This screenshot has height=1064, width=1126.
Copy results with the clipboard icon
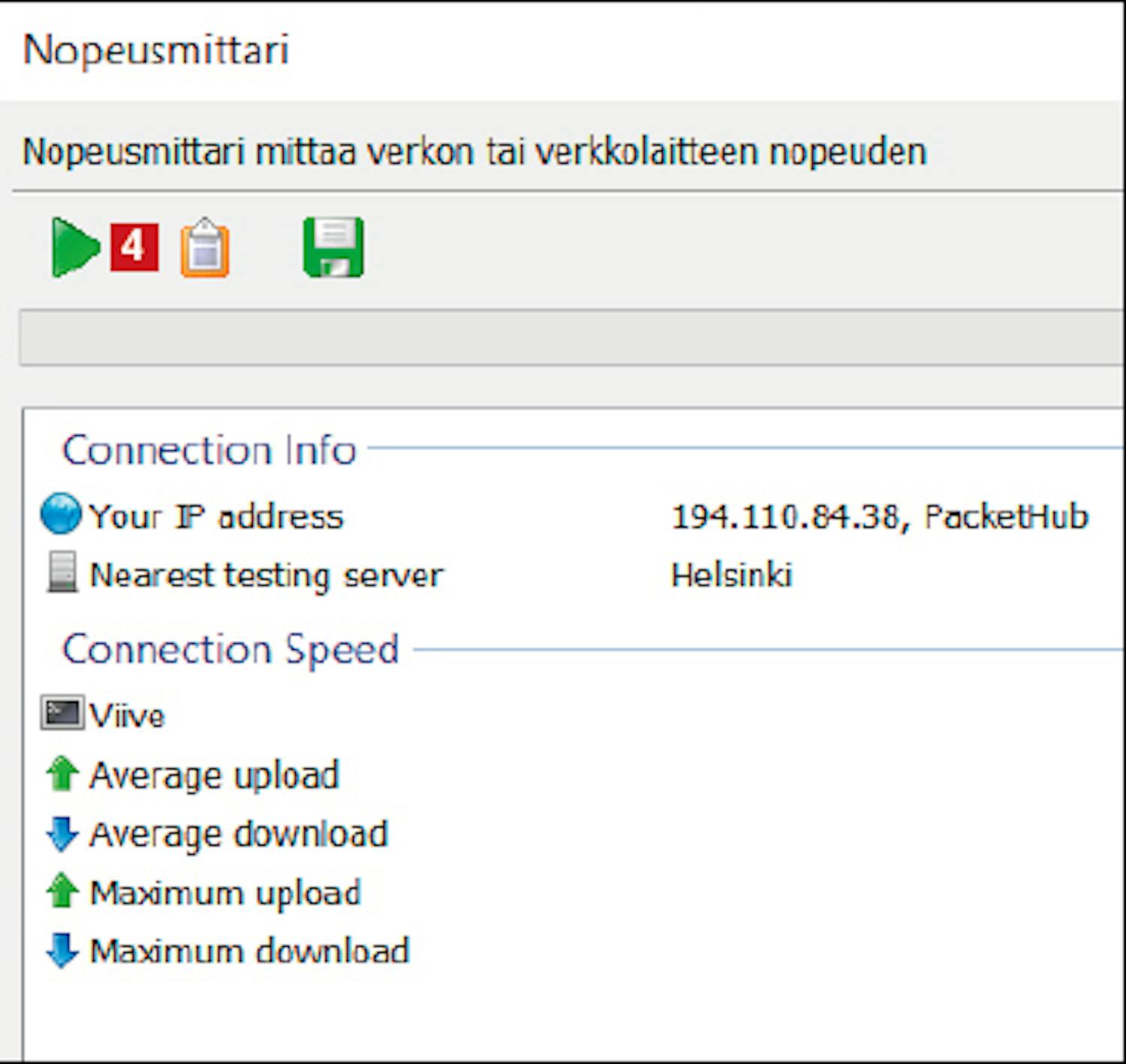(205, 248)
